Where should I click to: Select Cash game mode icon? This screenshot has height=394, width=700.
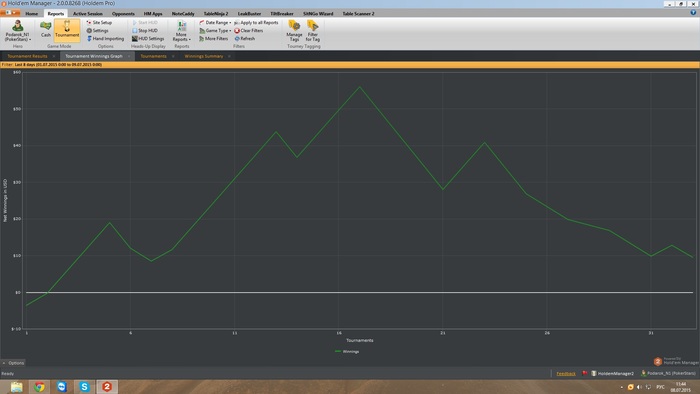[46, 29]
